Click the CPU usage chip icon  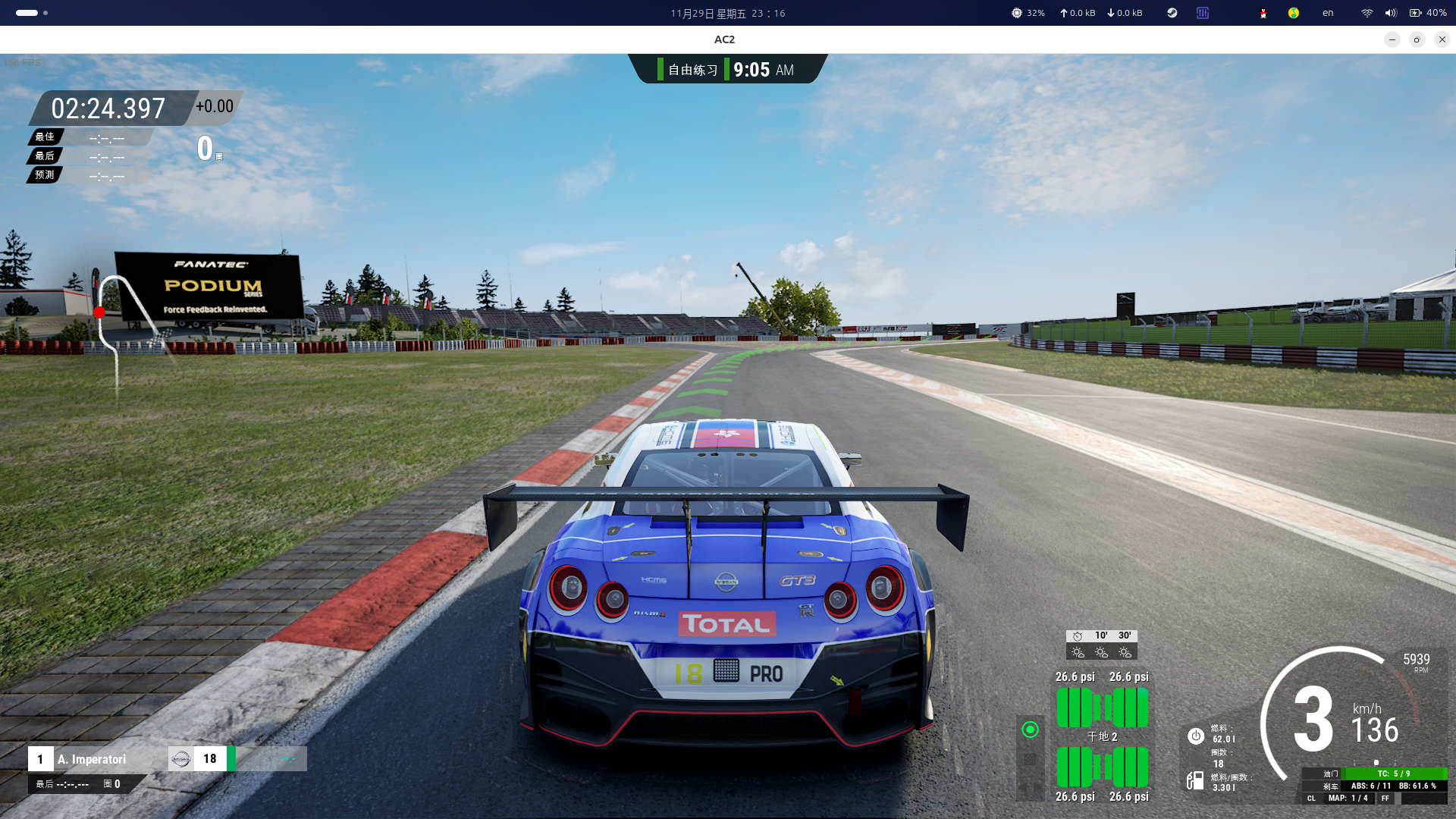click(1017, 13)
